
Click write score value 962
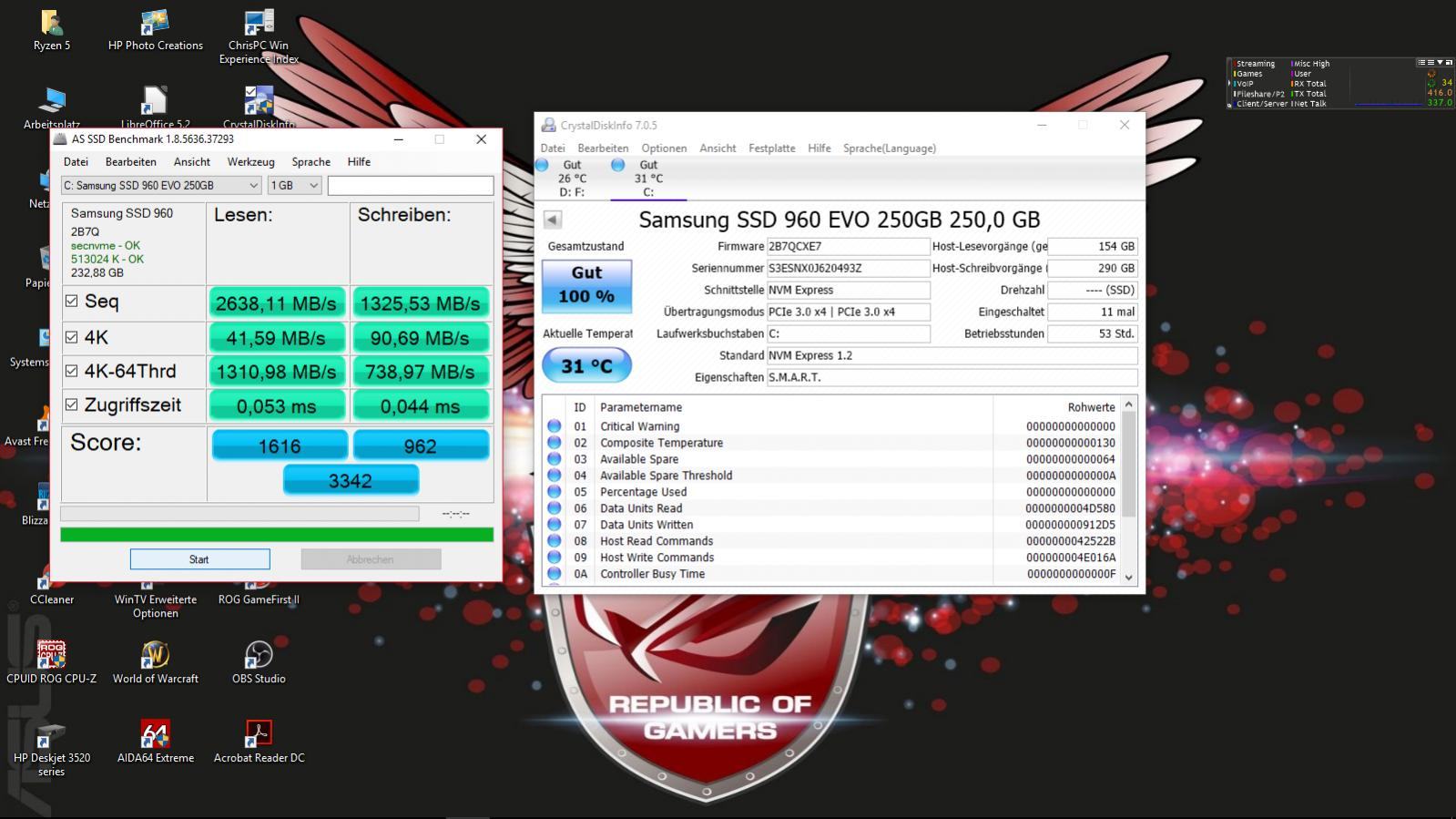click(421, 445)
